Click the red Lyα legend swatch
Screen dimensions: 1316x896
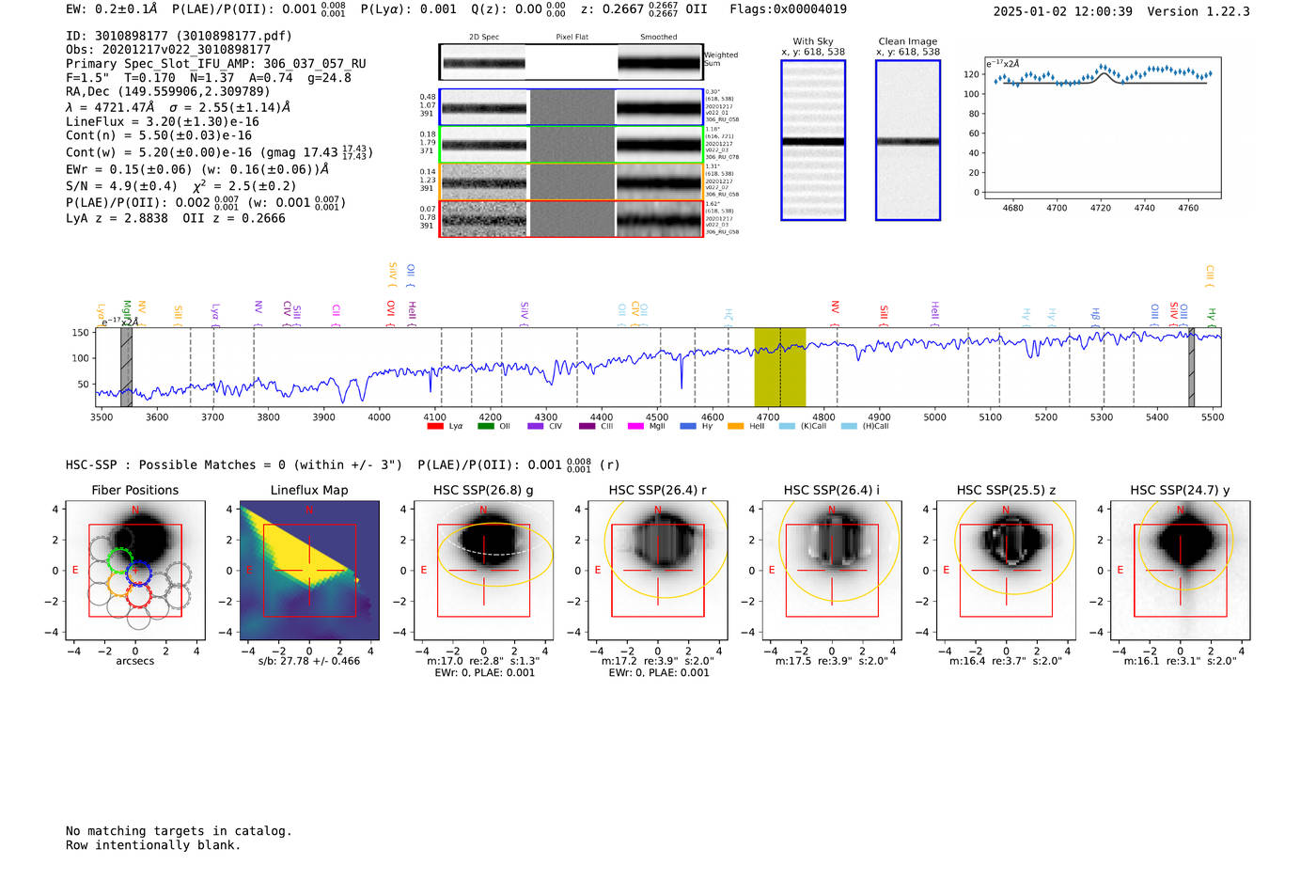pos(435,427)
